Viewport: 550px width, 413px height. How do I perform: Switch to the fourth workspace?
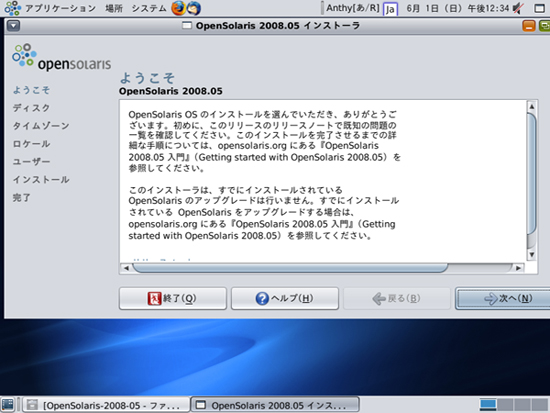click(539, 405)
